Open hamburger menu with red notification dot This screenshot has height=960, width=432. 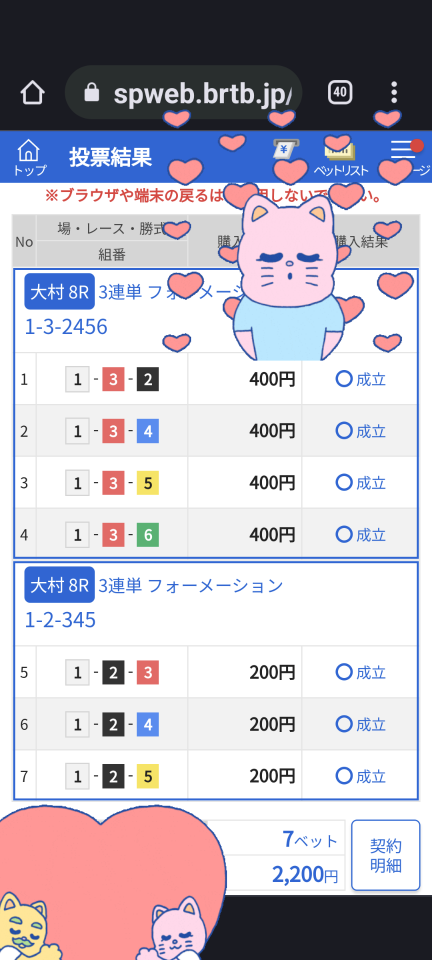click(406, 149)
